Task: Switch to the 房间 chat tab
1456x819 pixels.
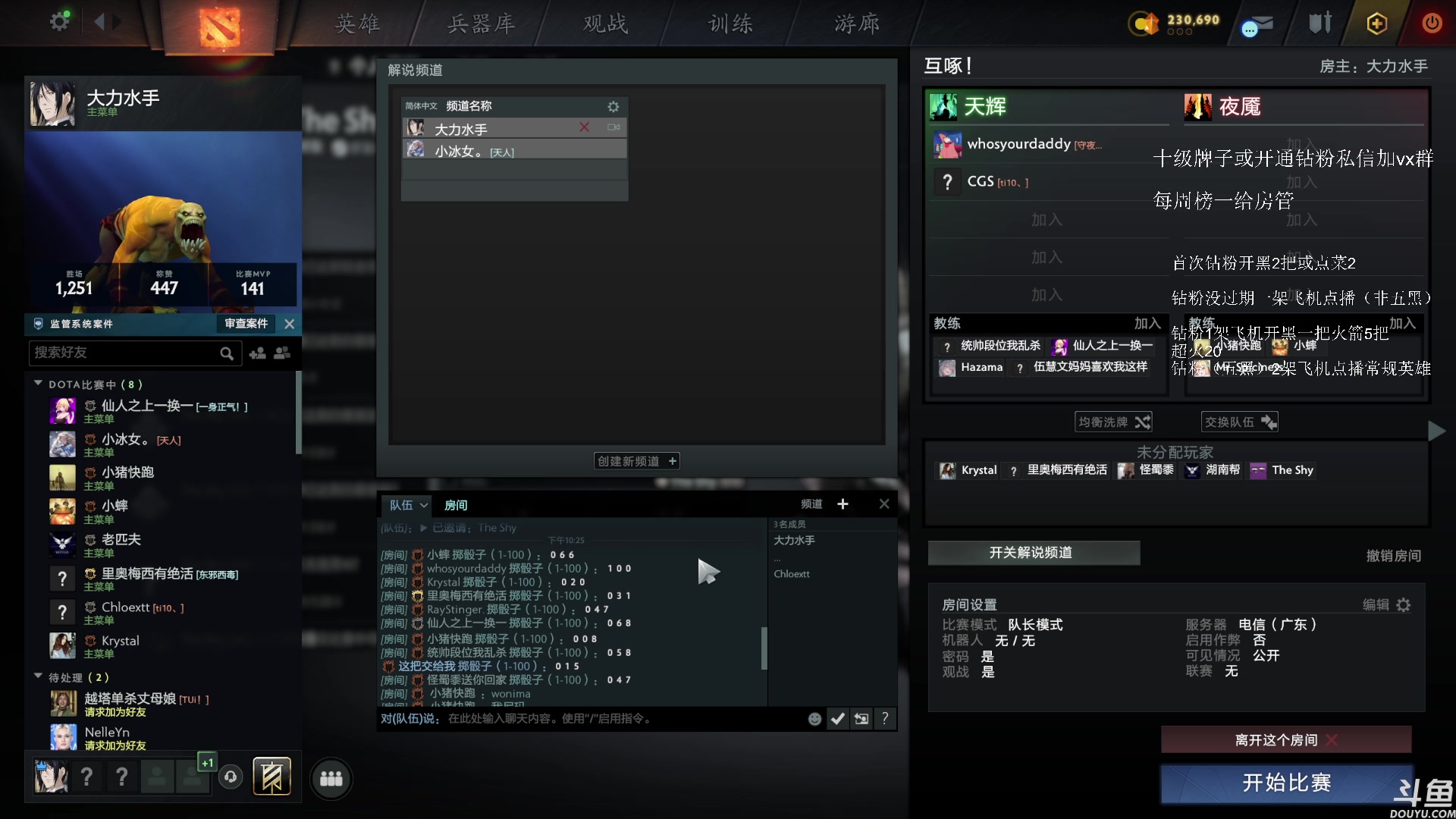Action: 457,505
